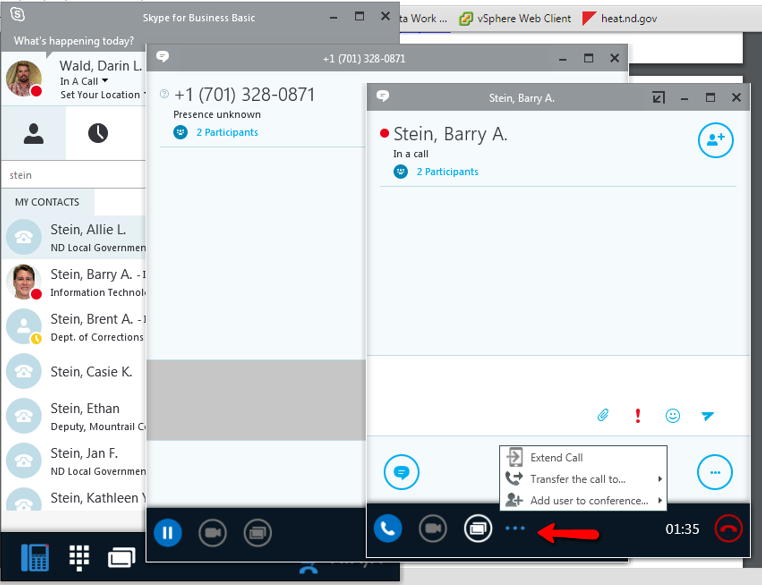
Task: Start video in the +1 (701) 328-0871 window
Action: click(212, 533)
